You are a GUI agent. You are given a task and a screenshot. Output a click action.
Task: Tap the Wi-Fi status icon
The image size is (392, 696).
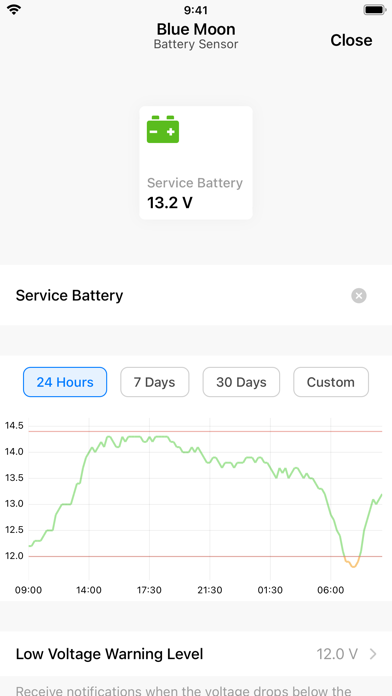(x=15, y=10)
